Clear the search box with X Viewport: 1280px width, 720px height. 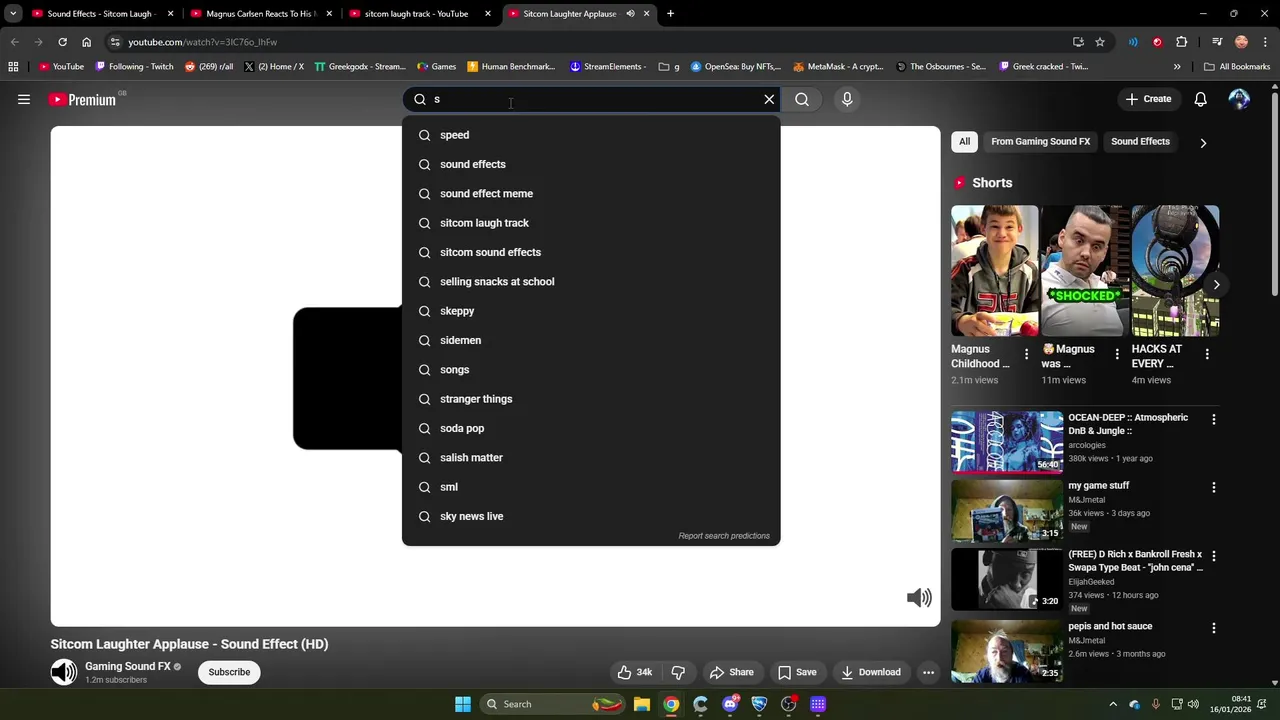click(x=769, y=99)
